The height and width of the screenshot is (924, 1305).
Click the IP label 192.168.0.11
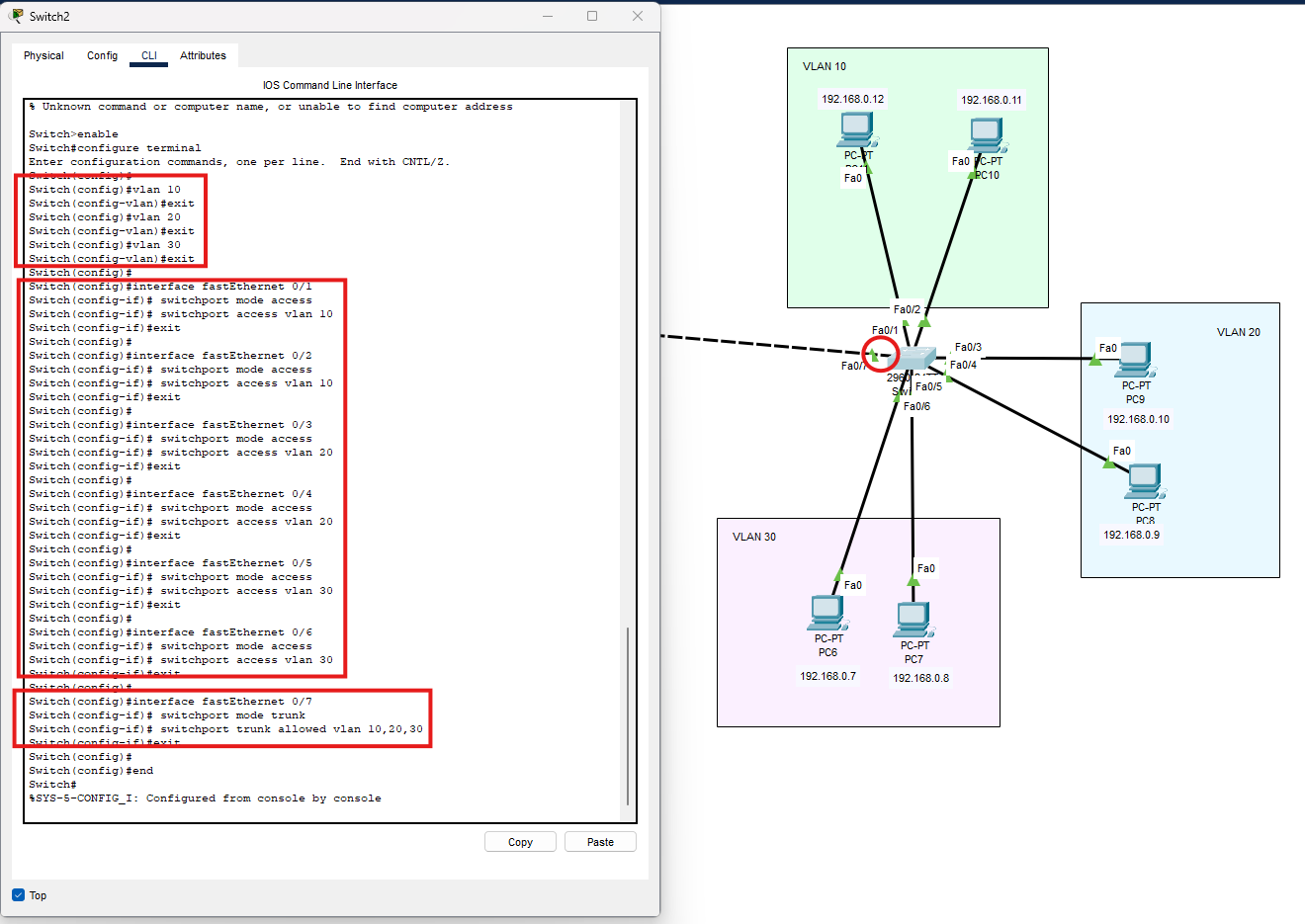tap(992, 100)
